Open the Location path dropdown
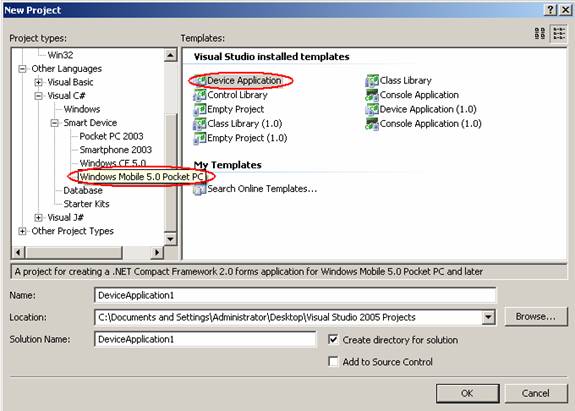This screenshot has height=411, width=575. 488,317
